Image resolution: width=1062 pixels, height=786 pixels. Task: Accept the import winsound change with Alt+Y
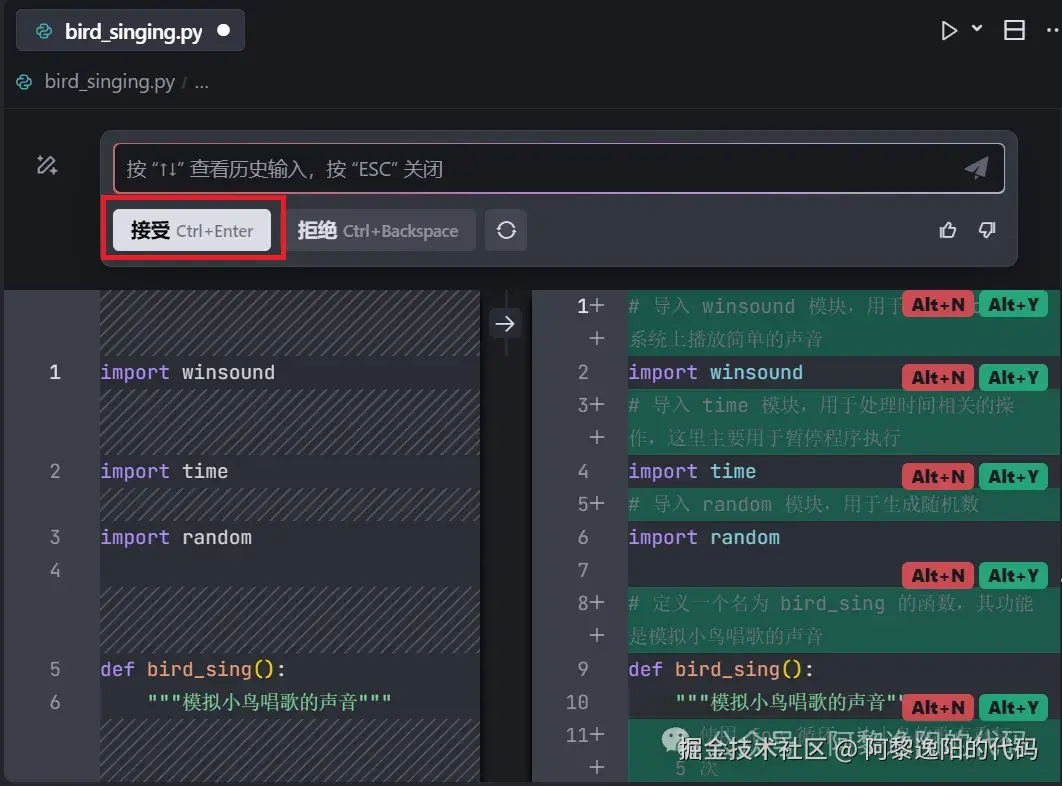tap(1013, 377)
